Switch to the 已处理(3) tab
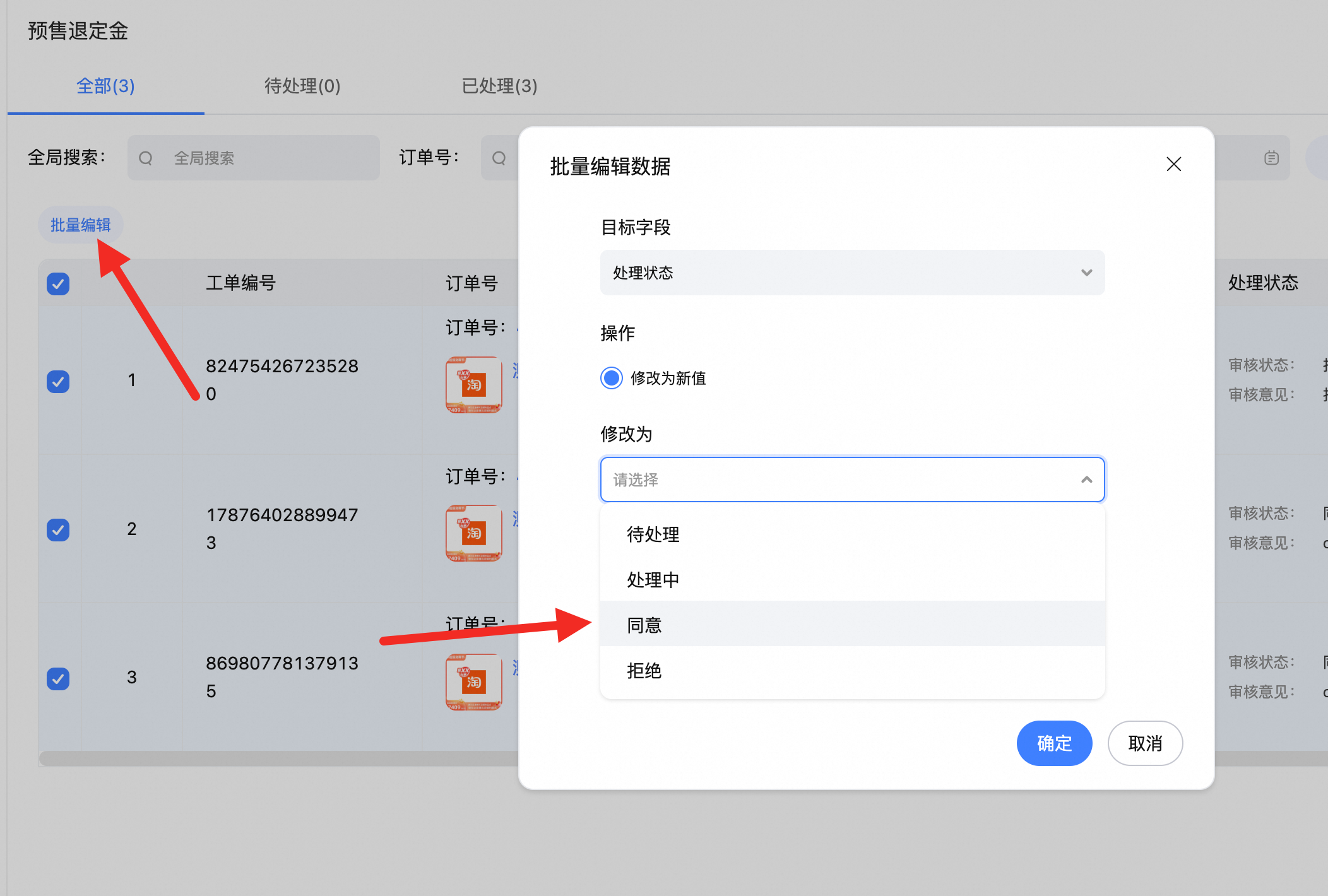 (499, 86)
